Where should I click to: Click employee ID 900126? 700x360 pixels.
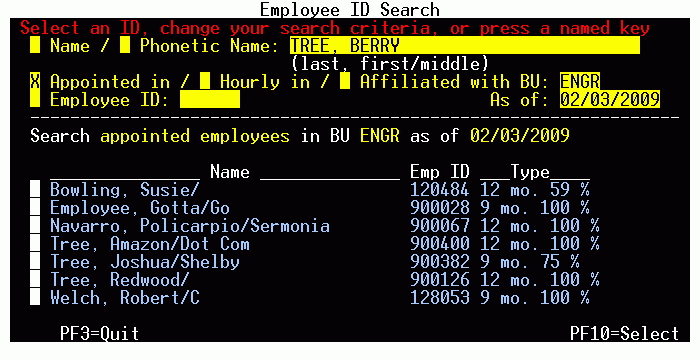click(x=440, y=279)
